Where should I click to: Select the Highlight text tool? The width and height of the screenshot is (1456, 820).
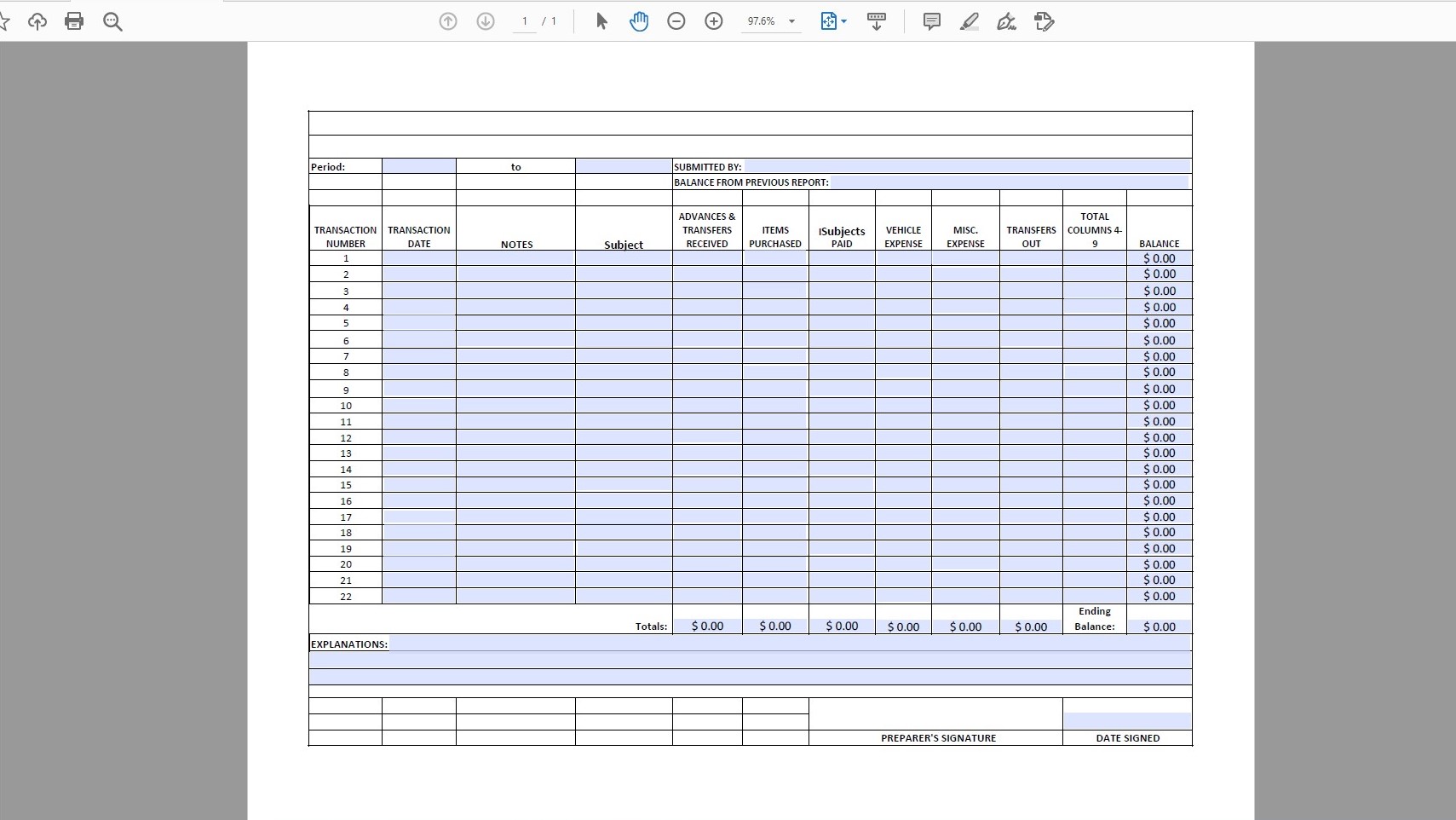point(970,21)
